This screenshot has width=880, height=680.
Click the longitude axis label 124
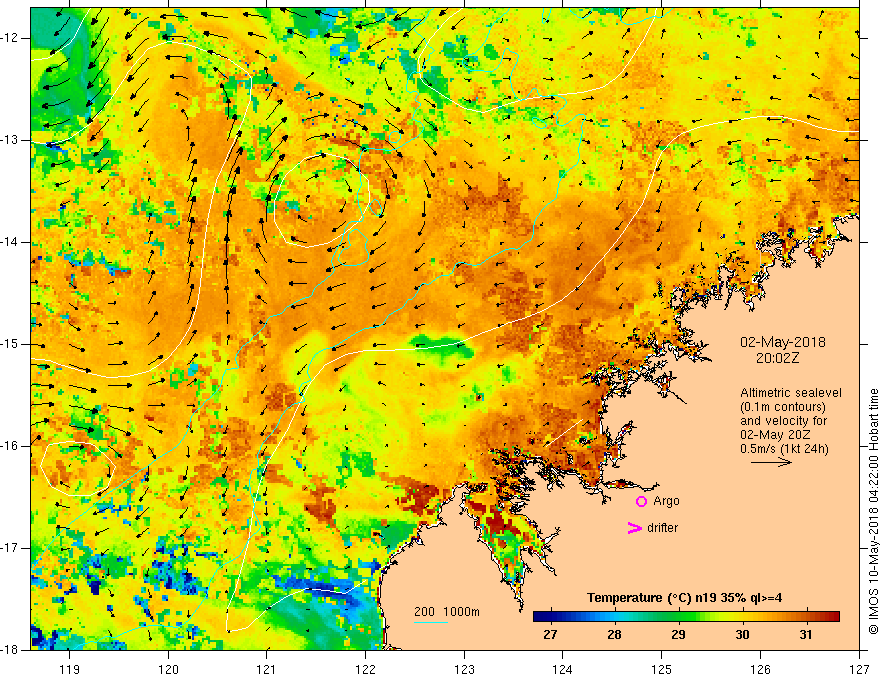pos(563,669)
